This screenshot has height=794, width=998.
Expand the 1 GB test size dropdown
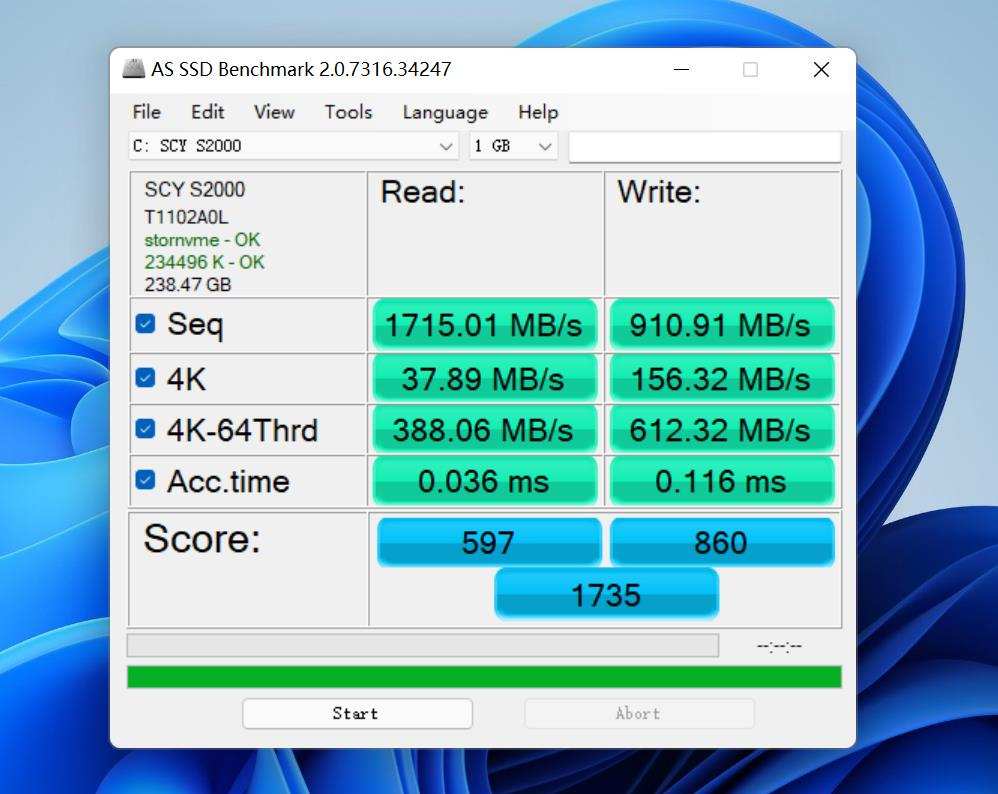513,146
